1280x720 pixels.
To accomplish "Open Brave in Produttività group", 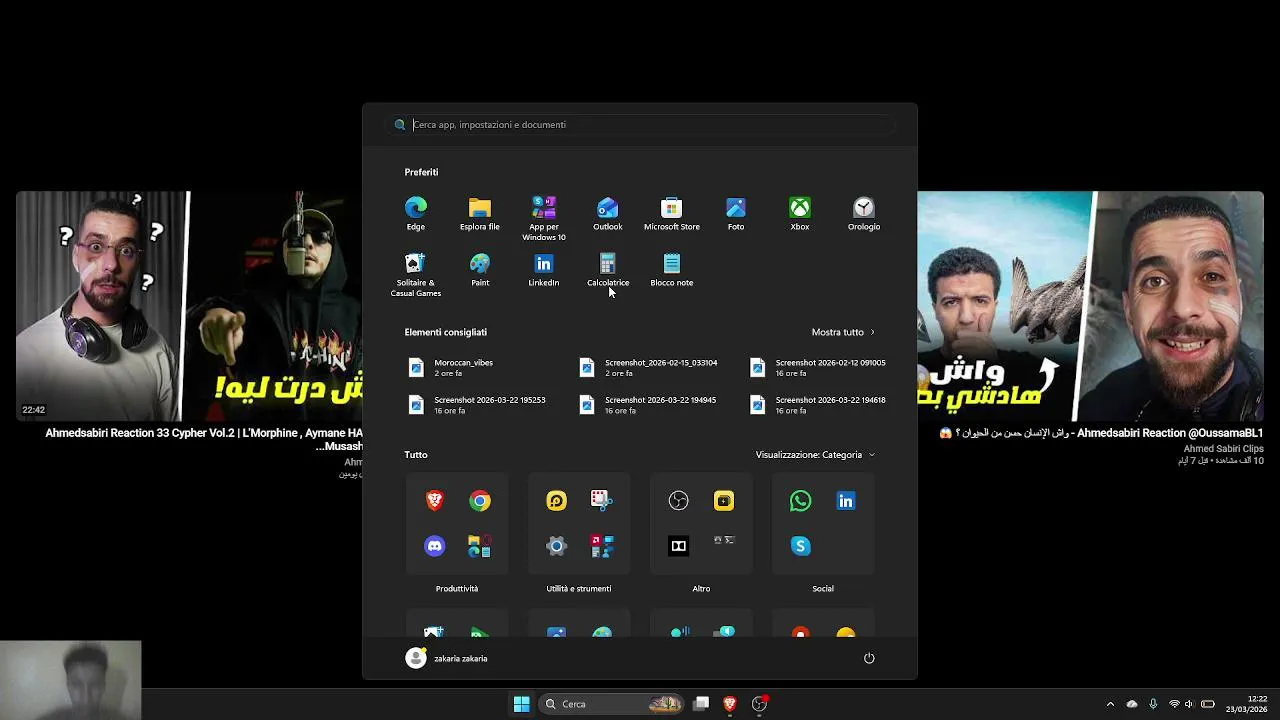I will point(435,501).
